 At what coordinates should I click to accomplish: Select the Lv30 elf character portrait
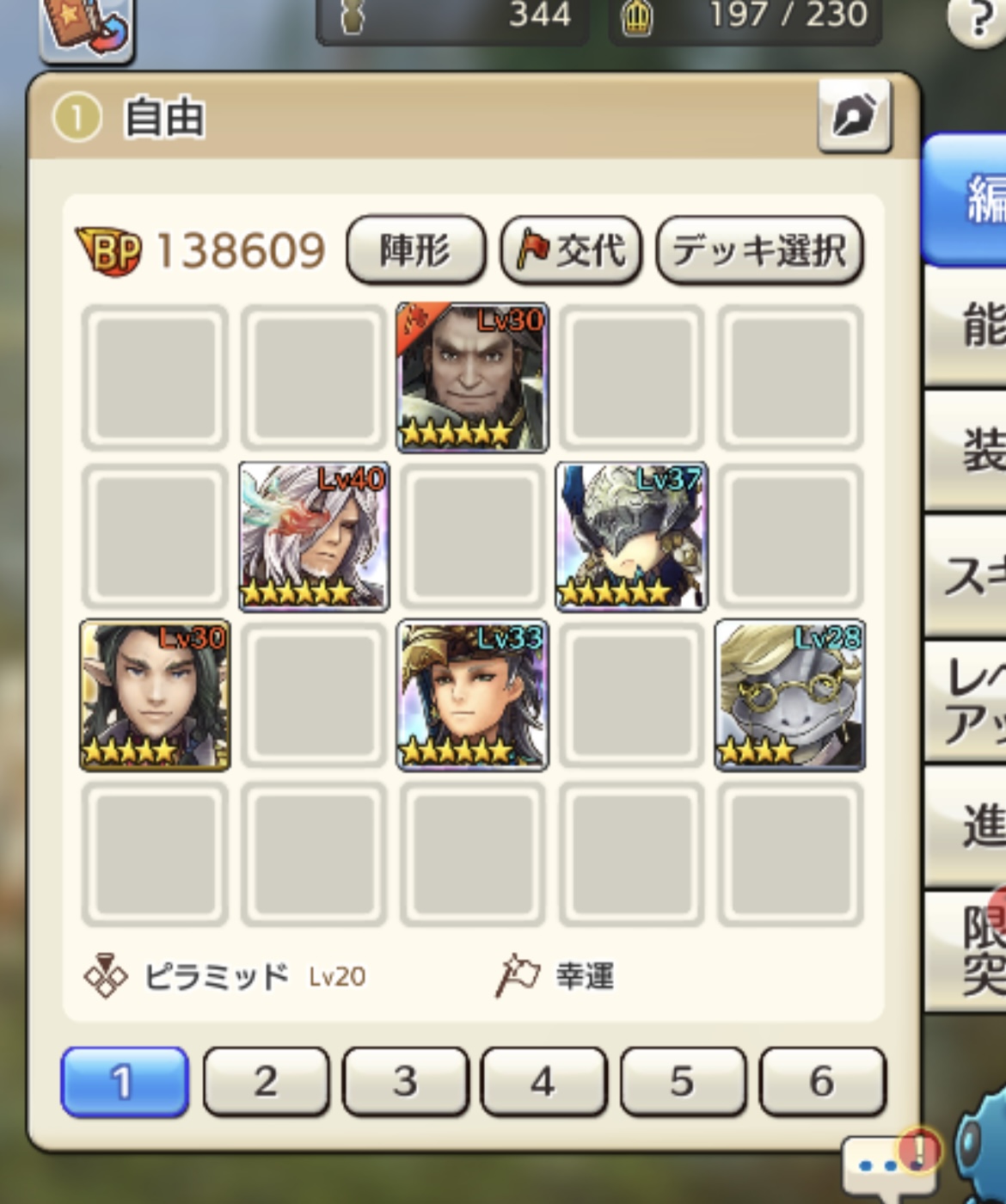click(155, 695)
